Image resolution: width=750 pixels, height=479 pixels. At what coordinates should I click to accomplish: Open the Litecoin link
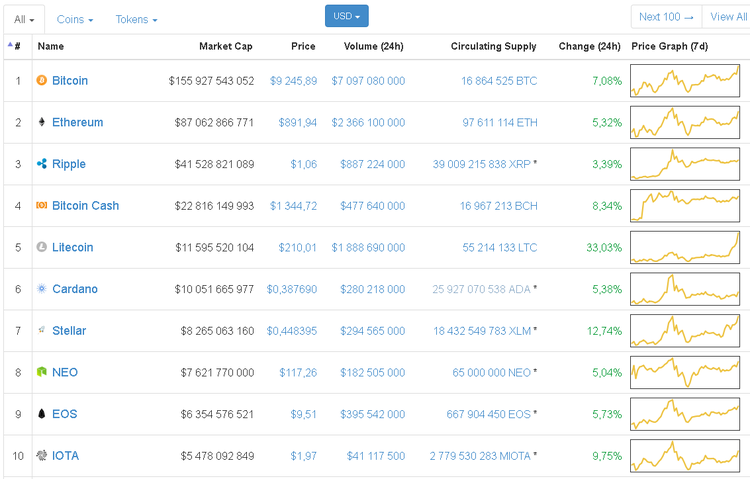(73, 247)
